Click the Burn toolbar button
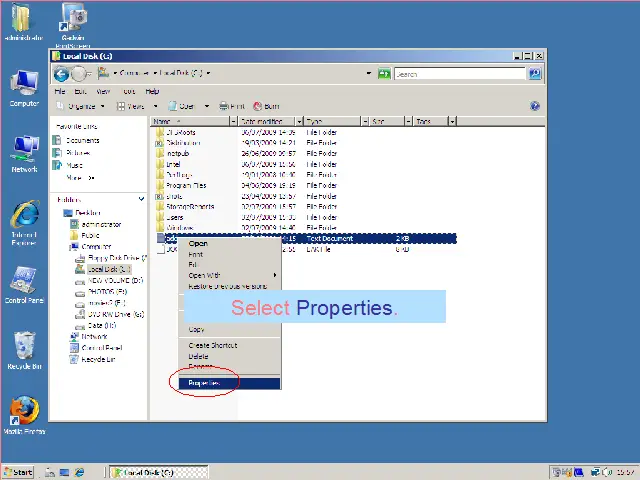The height and width of the screenshot is (480, 640). click(x=266, y=106)
